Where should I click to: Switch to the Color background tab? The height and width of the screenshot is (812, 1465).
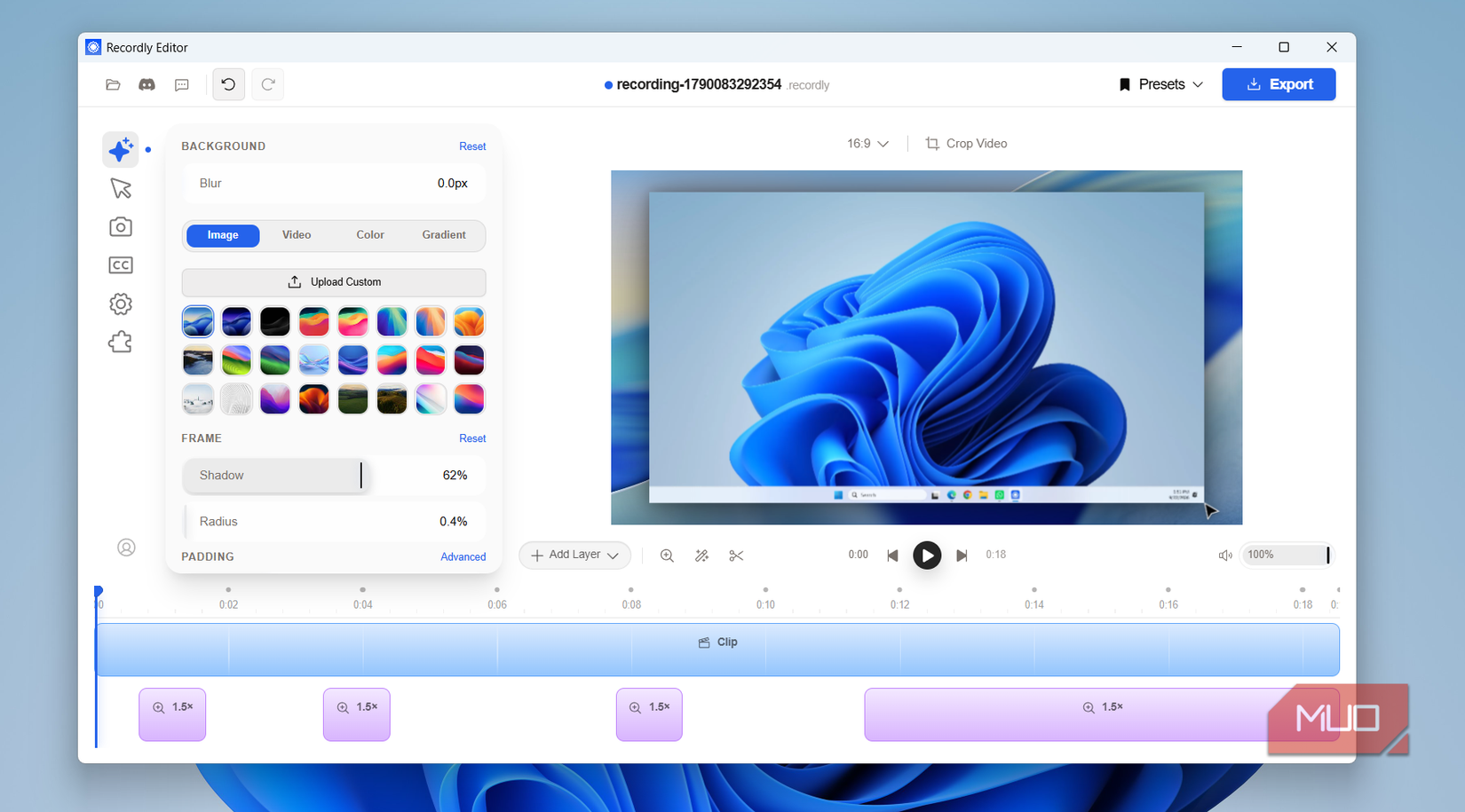click(x=370, y=235)
